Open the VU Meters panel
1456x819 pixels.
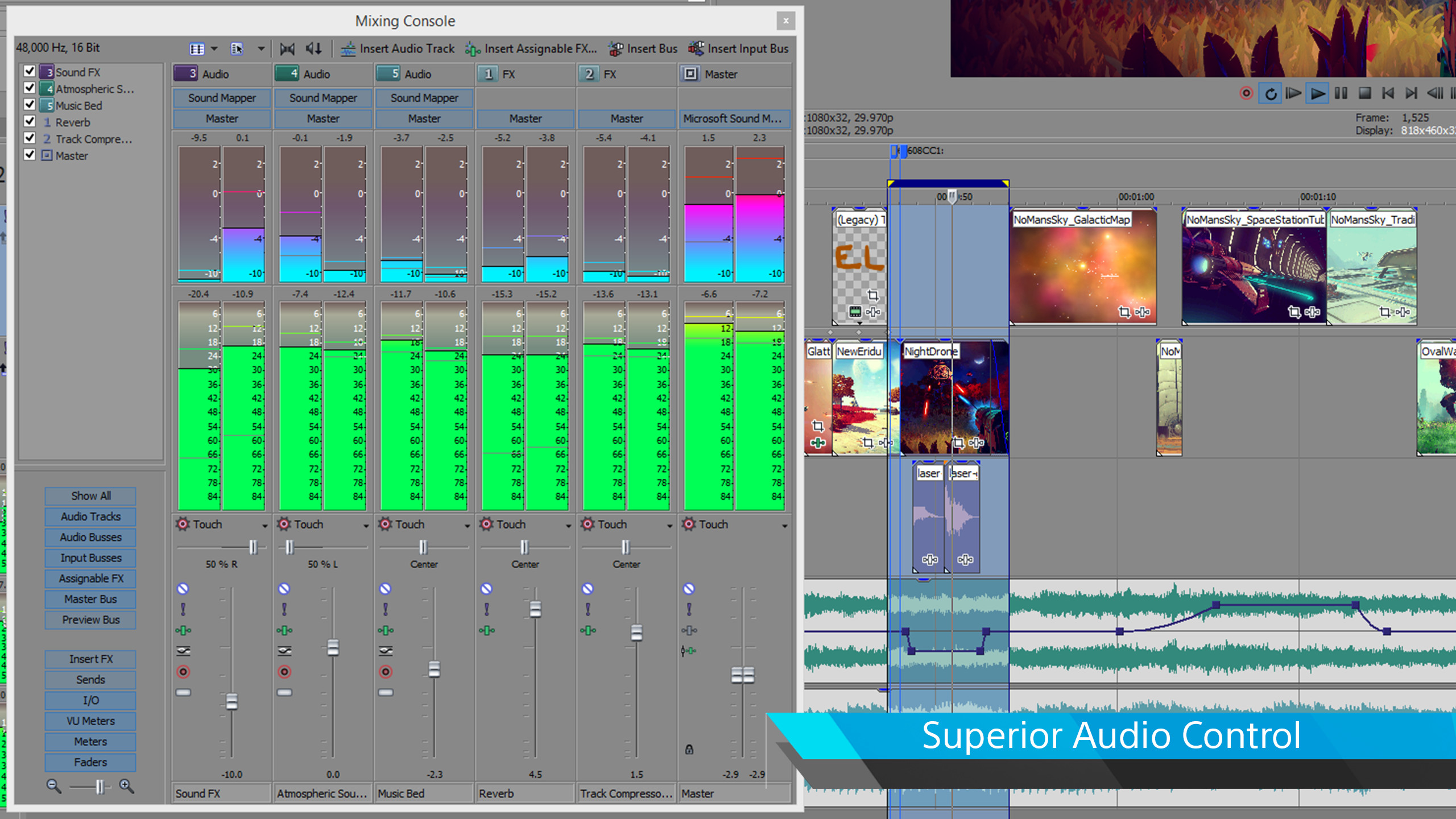[89, 721]
